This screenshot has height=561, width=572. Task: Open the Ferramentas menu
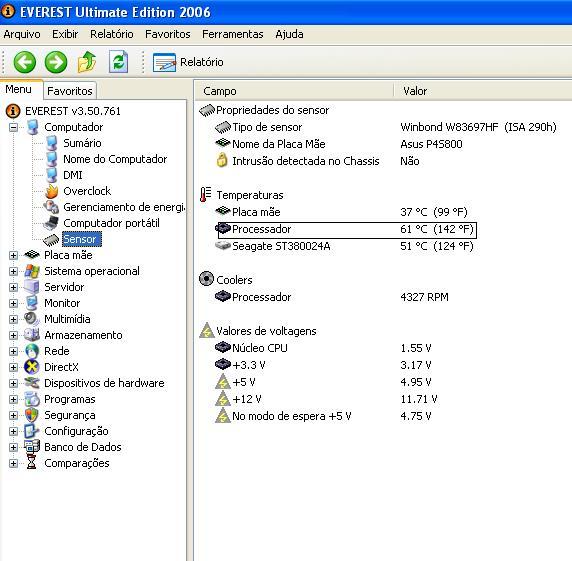[233, 34]
